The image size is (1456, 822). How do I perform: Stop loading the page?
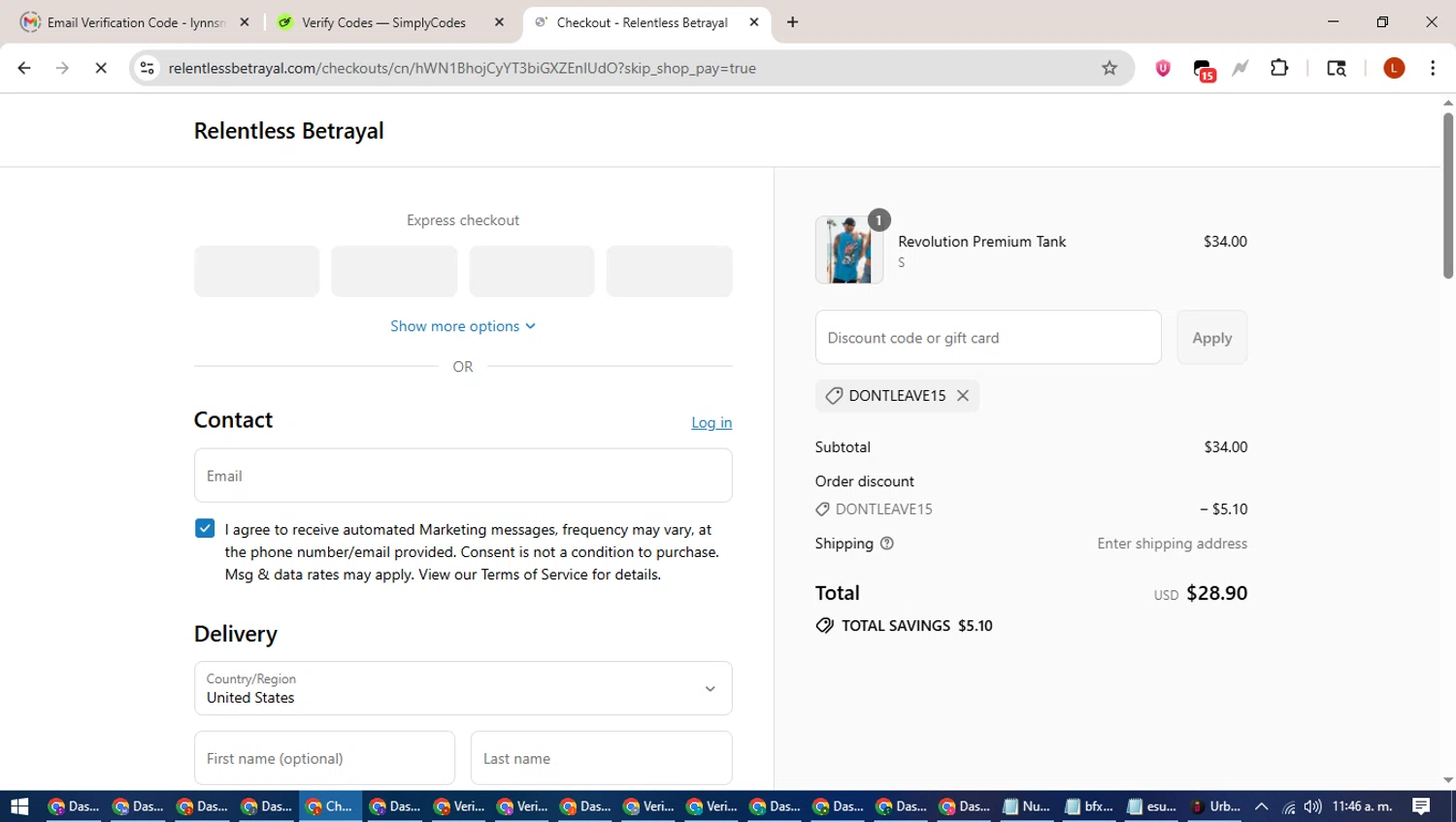(101, 68)
